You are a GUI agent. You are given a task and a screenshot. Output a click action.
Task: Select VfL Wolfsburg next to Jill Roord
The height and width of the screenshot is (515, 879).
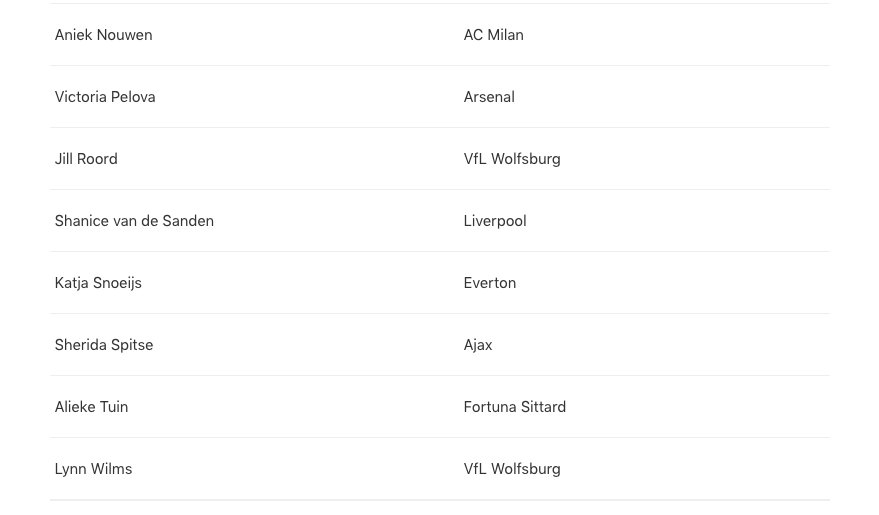tap(512, 159)
